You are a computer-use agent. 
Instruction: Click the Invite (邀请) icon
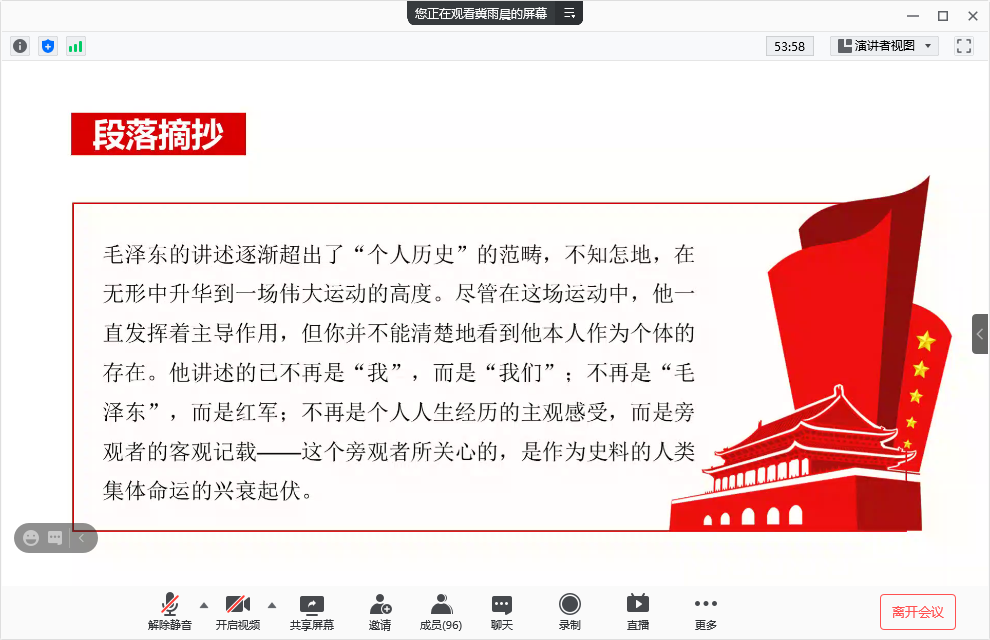pyautogui.click(x=380, y=612)
